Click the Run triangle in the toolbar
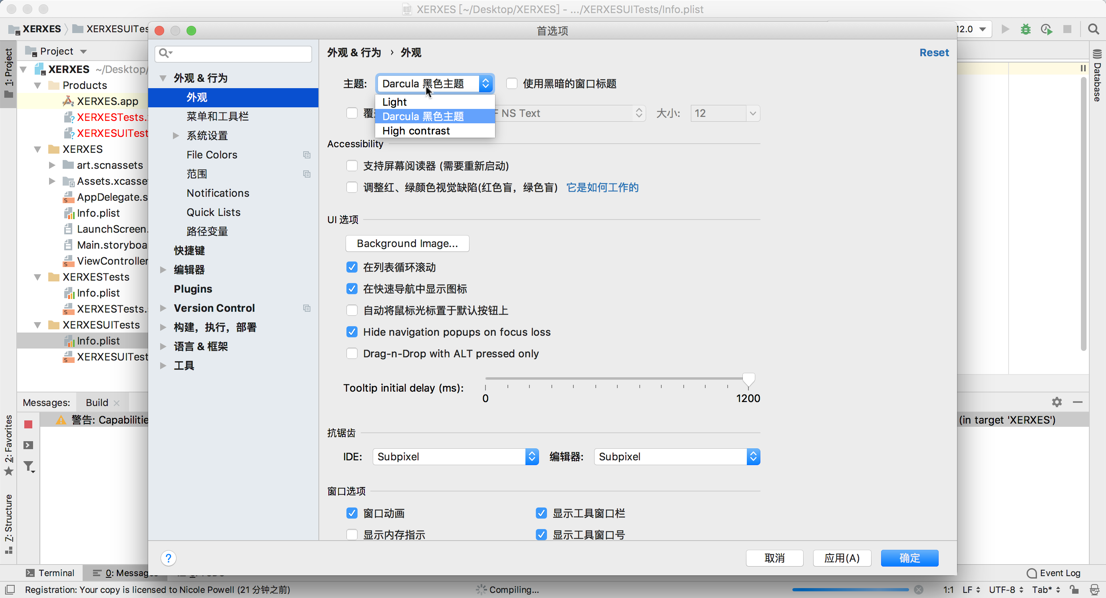 (x=1005, y=29)
